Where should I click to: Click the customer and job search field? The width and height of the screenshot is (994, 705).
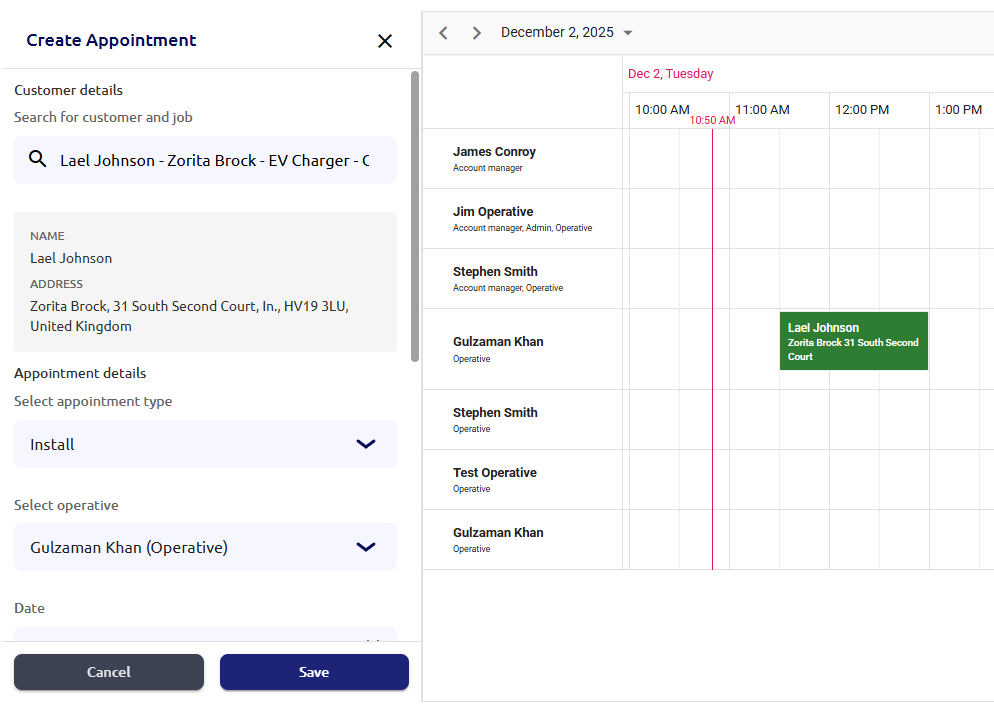(214, 160)
